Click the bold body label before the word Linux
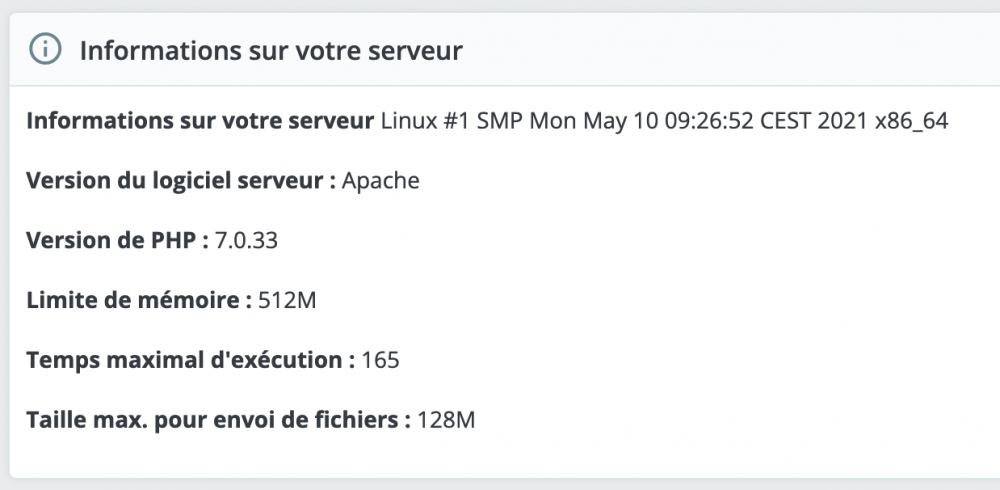The width and height of the screenshot is (1000, 490). [200, 121]
